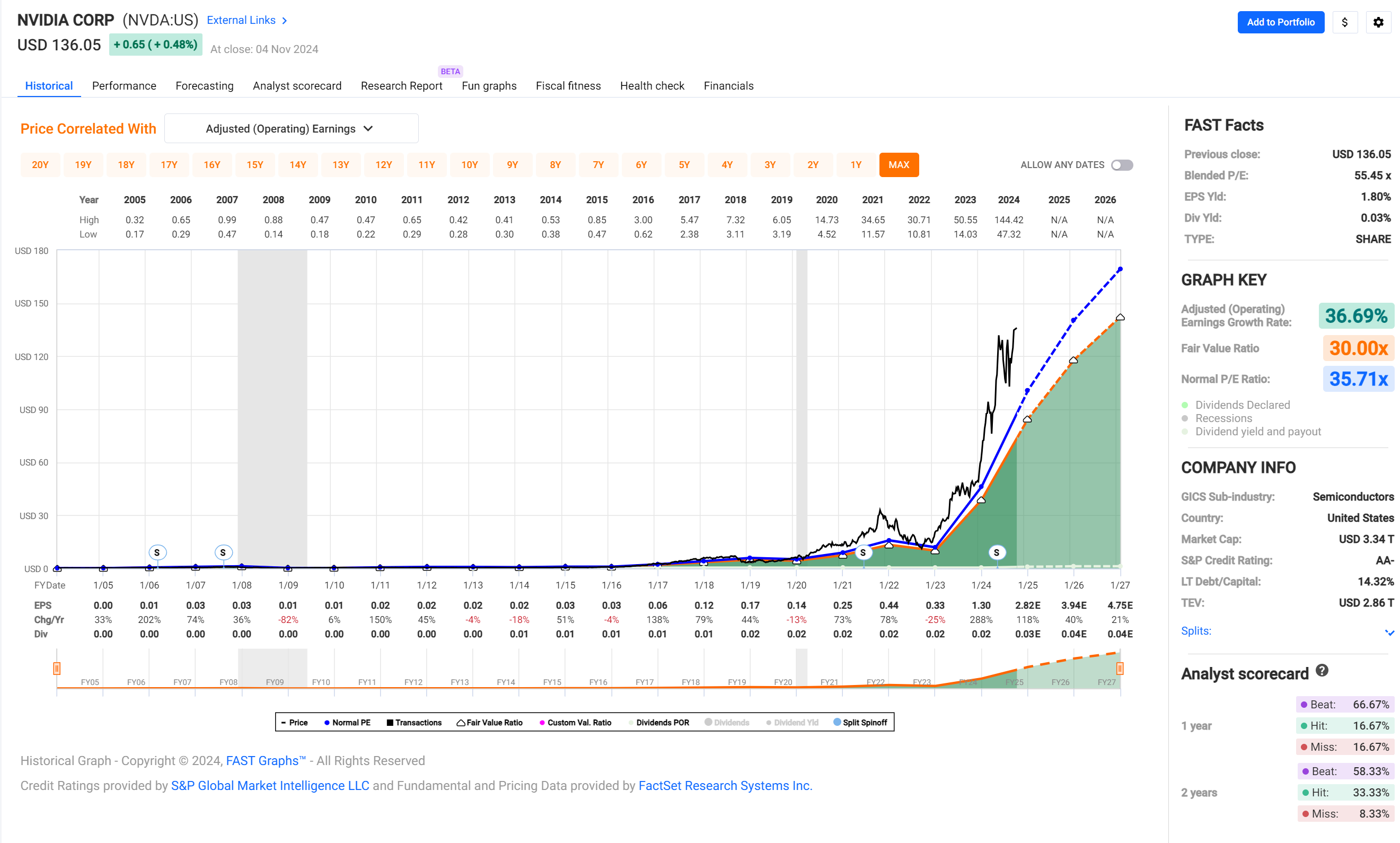This screenshot has height=843, width=1400.
Task: Toggle Price series in chart legend
Action: pos(294,723)
